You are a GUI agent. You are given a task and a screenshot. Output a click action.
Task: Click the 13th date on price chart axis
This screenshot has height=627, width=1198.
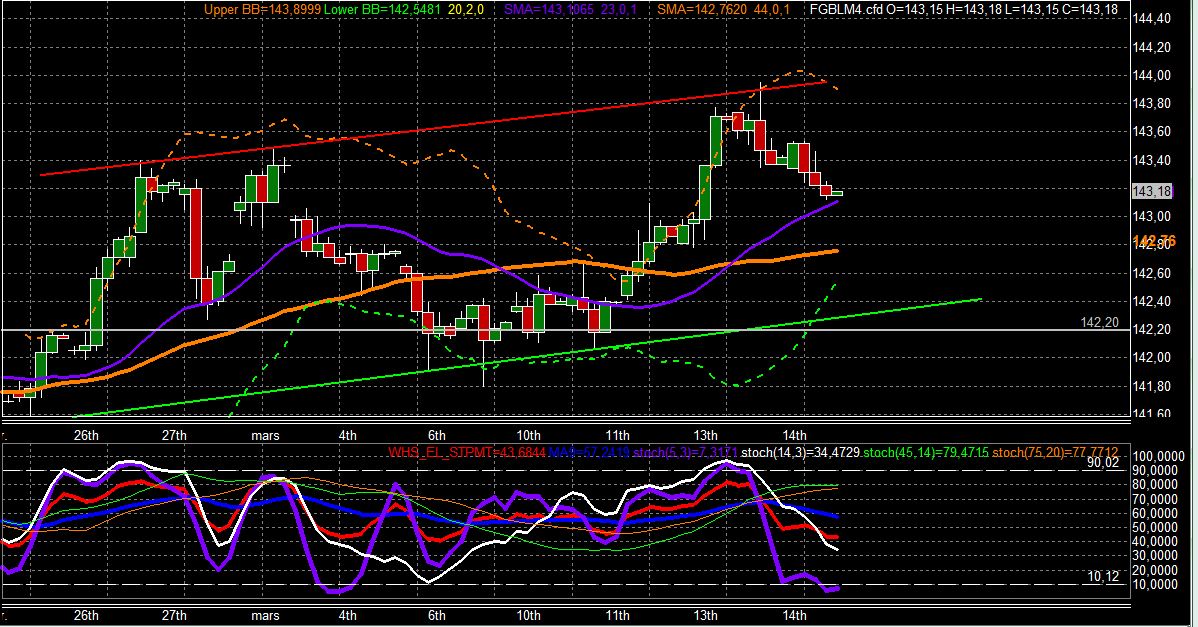point(705,435)
